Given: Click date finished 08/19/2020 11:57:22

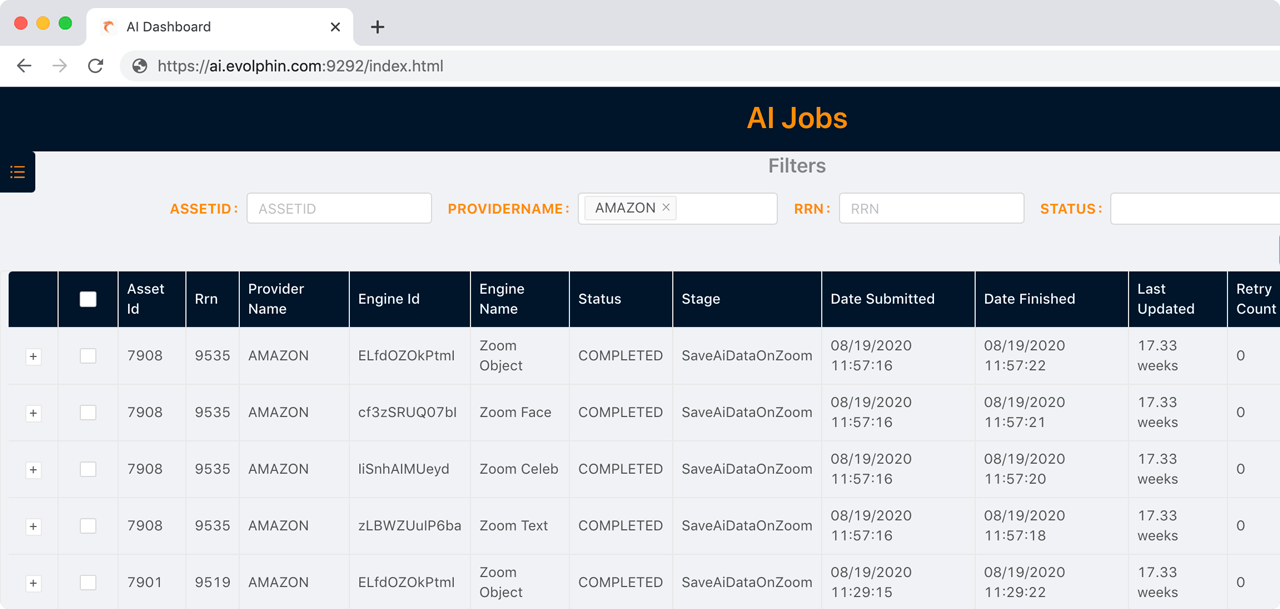Looking at the screenshot, I should point(1025,356).
